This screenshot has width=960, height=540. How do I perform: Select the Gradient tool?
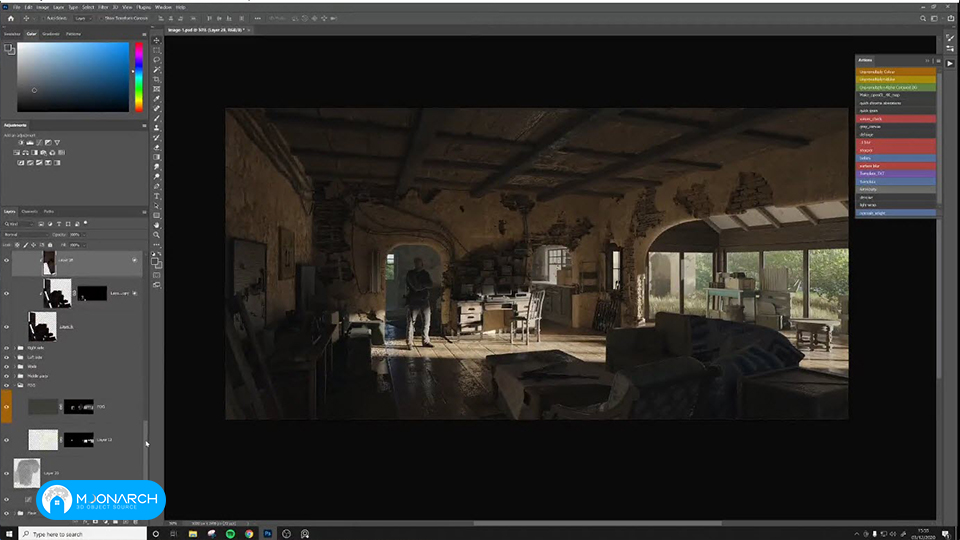coord(157,157)
